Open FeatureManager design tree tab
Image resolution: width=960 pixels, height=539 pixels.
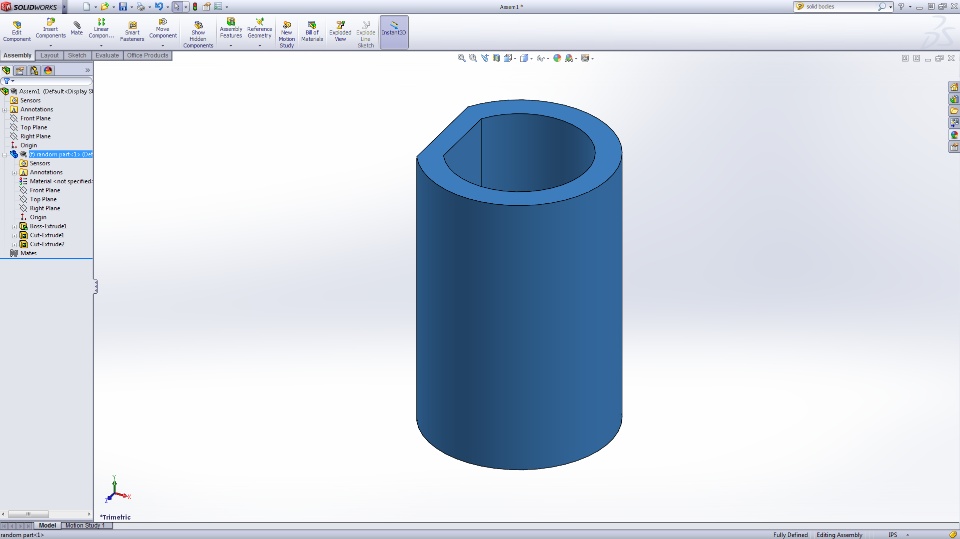point(6,70)
